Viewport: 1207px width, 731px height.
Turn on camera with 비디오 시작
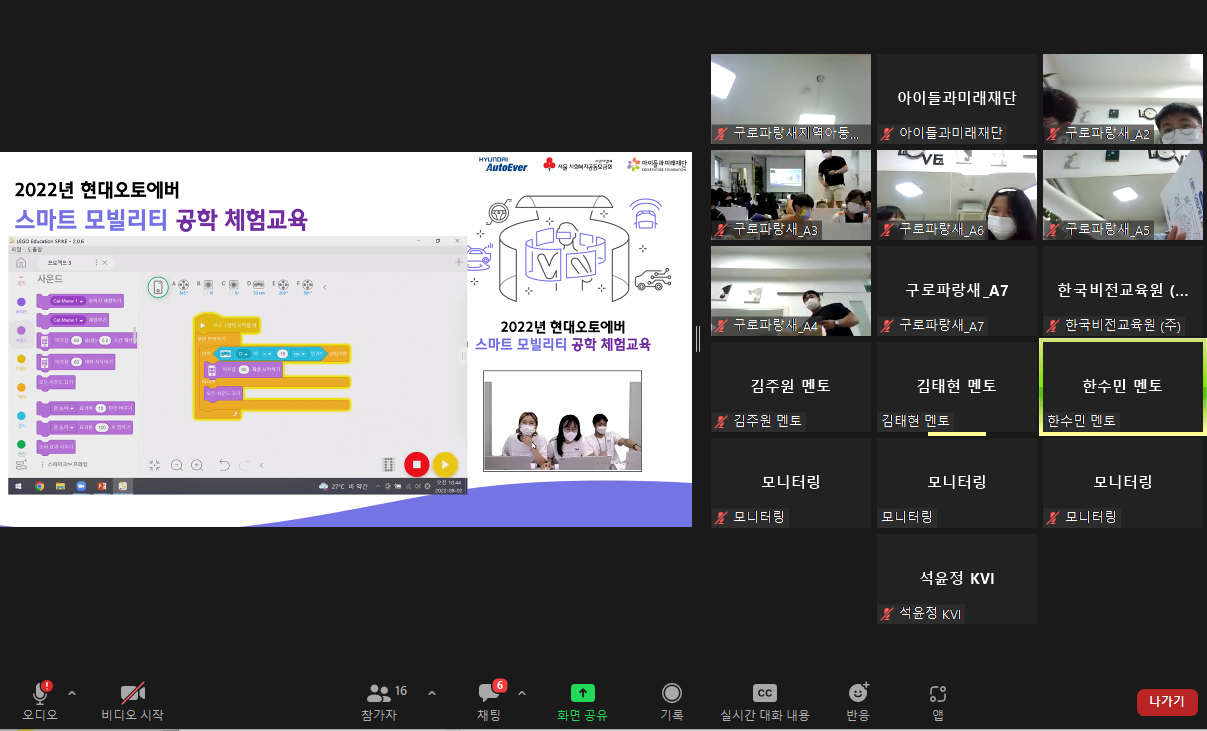click(132, 693)
